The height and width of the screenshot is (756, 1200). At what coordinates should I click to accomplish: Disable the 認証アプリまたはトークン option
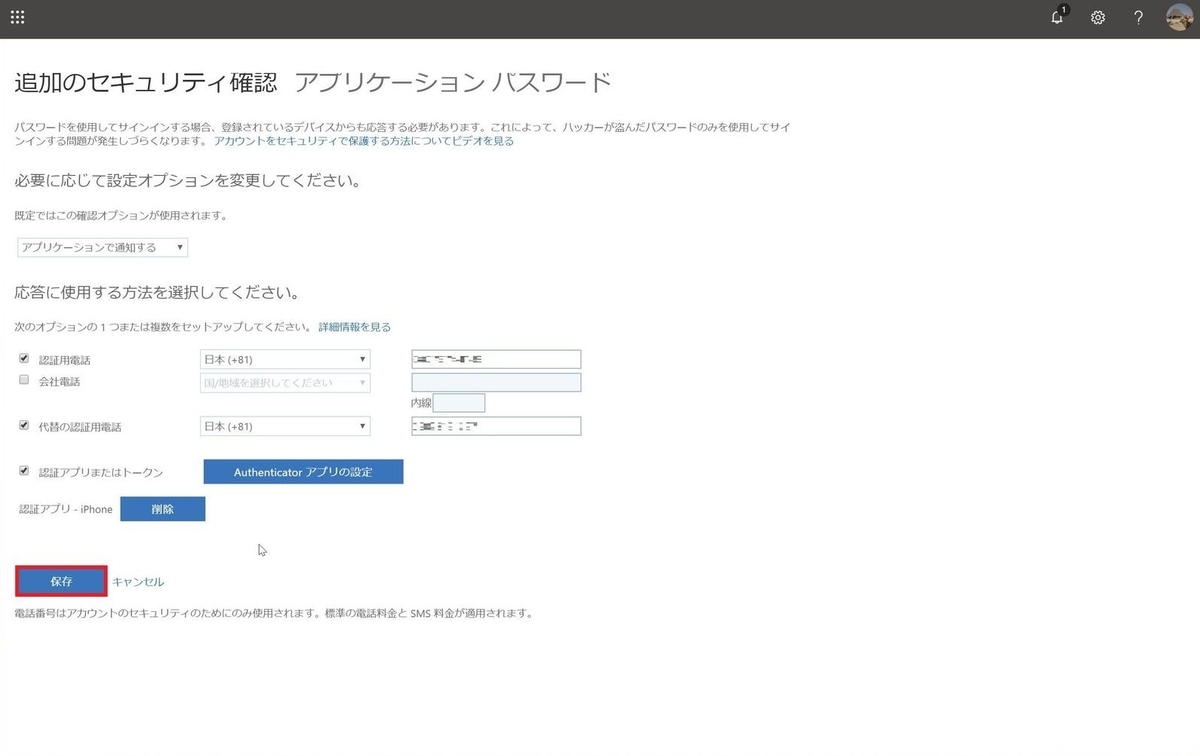pos(23,470)
